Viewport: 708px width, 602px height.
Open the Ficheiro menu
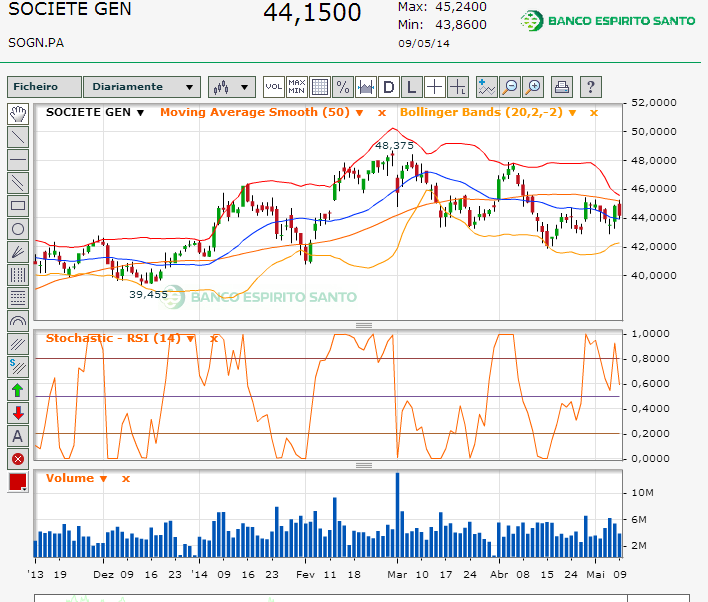pos(44,87)
